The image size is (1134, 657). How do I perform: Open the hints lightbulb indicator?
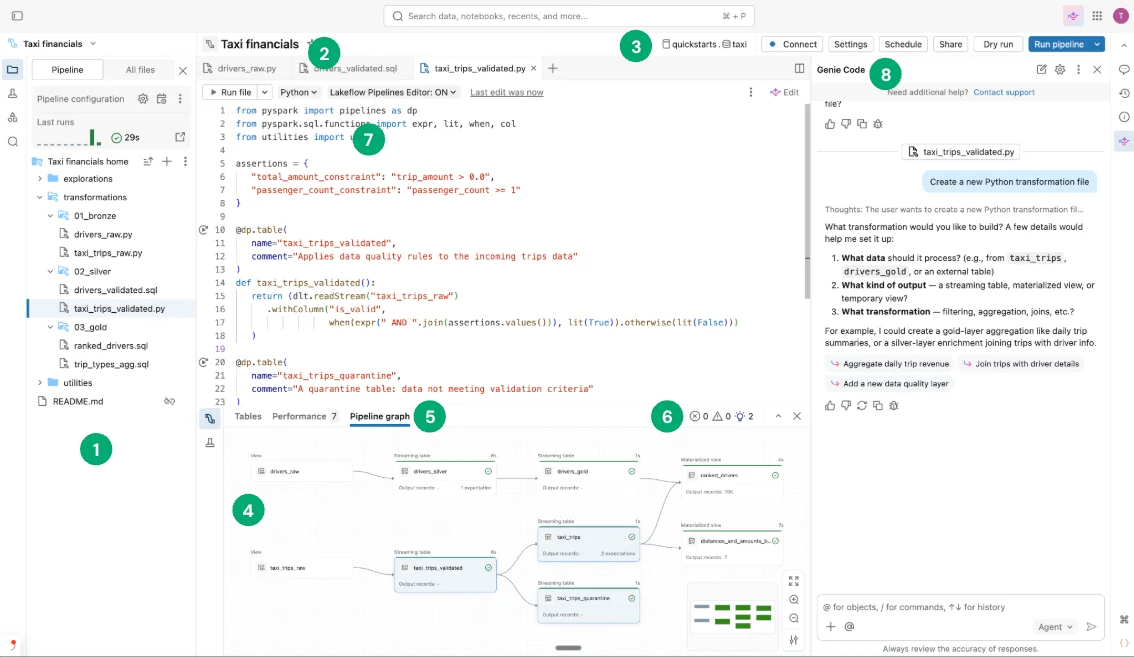[744, 416]
